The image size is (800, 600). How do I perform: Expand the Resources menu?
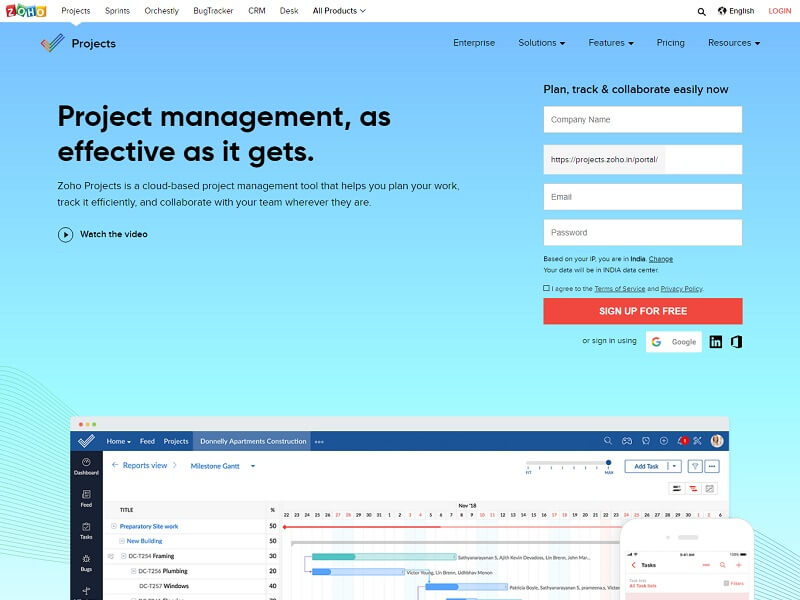[x=734, y=43]
